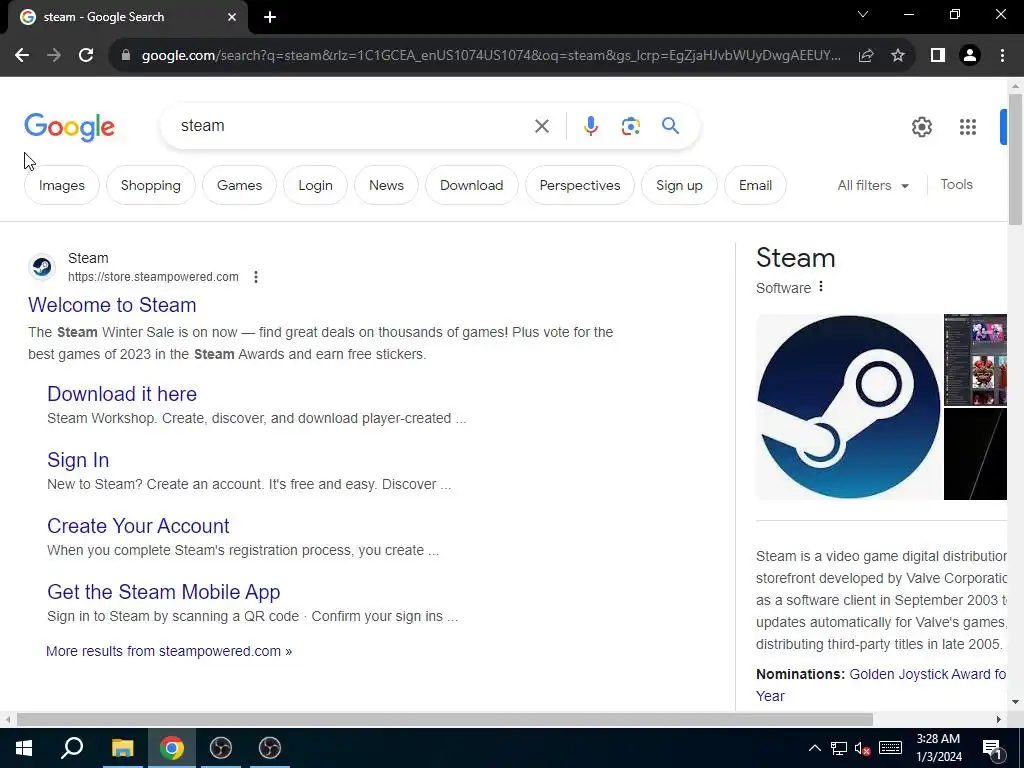Screen dimensions: 1024x768
Task: Start voice search with microphone icon
Action: click(590, 126)
